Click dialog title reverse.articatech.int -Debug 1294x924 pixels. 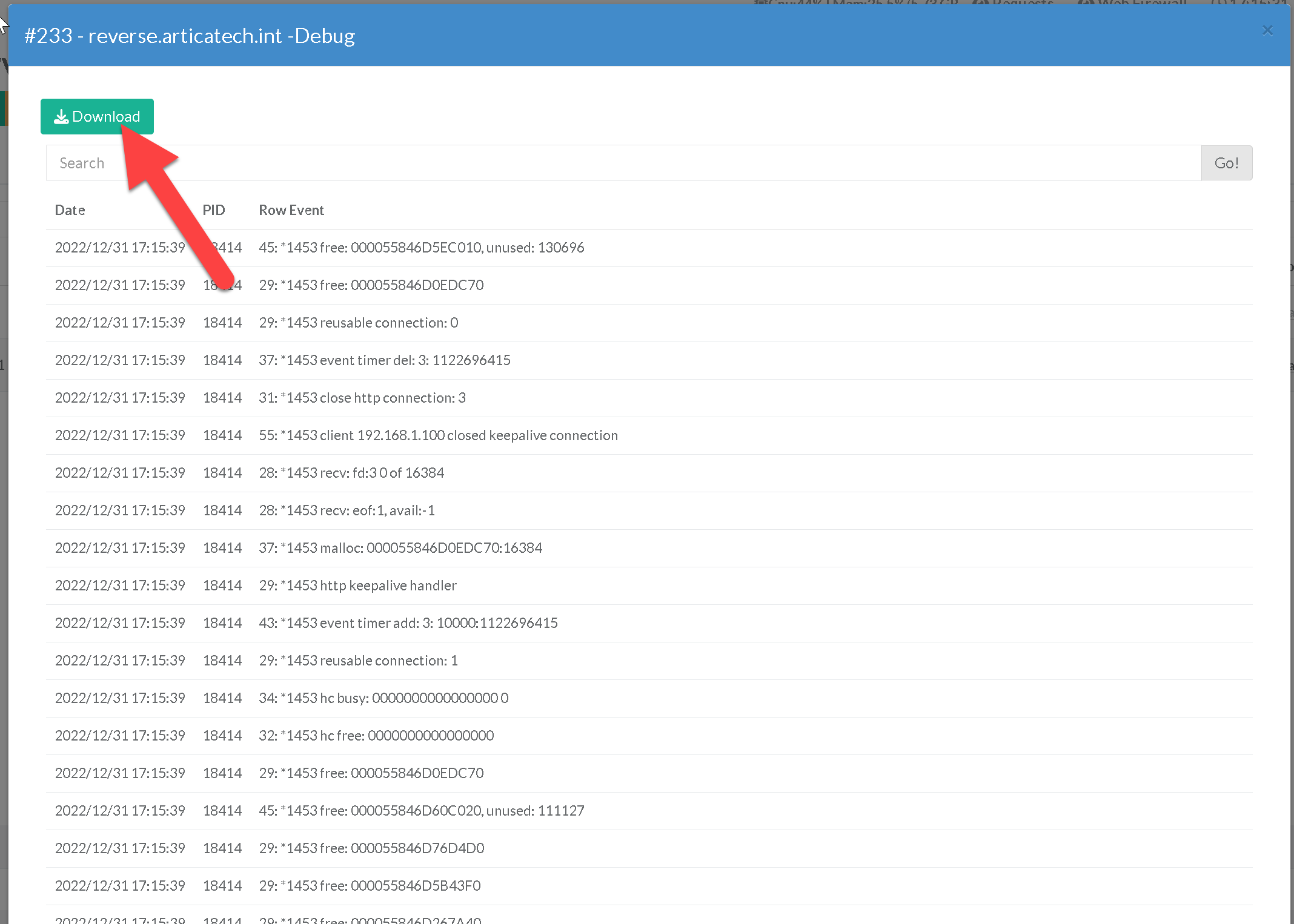pos(190,36)
